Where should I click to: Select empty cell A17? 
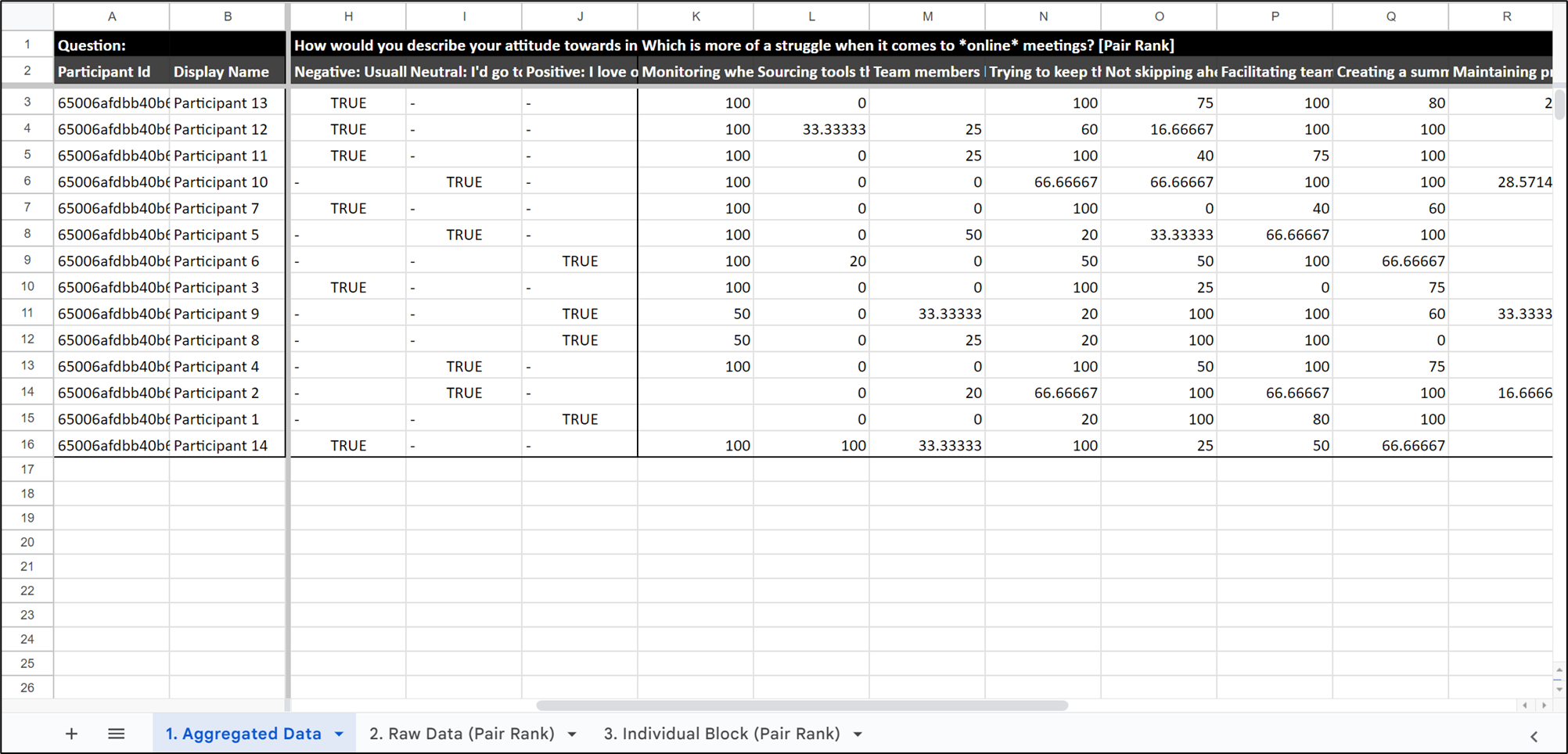click(112, 469)
